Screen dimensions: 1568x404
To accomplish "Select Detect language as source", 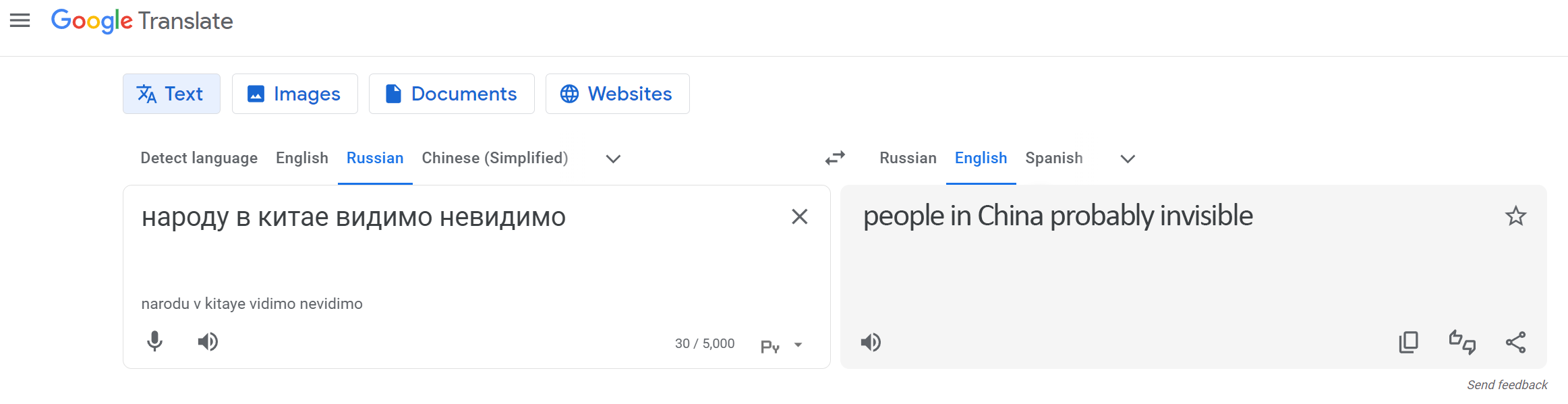I will 199,158.
